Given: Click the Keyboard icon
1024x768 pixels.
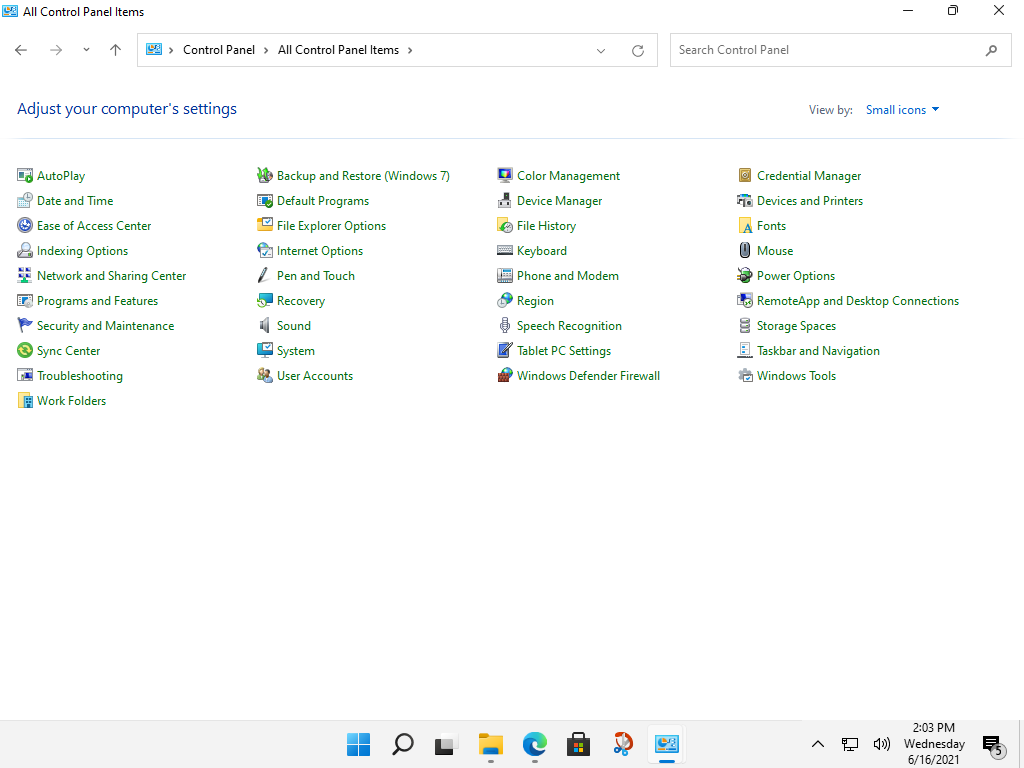Looking at the screenshot, I should pyautogui.click(x=505, y=251).
